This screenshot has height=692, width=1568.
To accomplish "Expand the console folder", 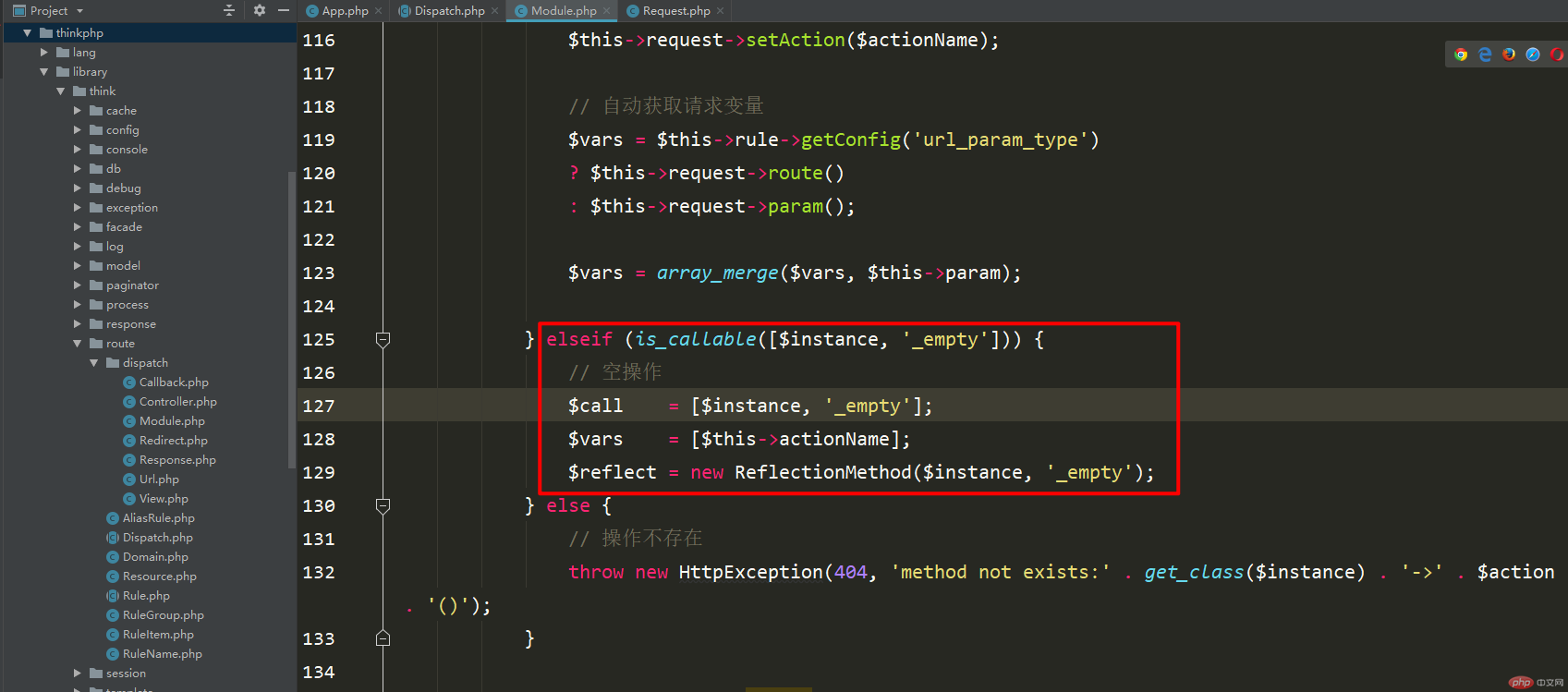I will click(78, 149).
